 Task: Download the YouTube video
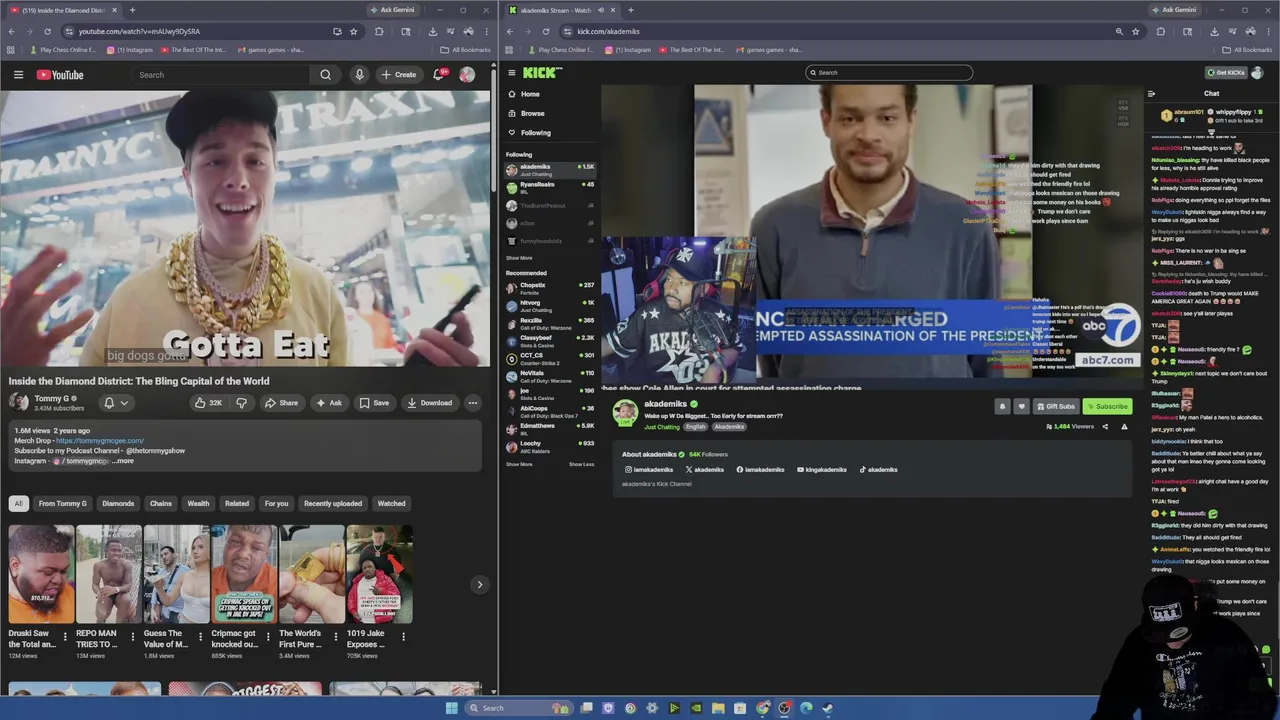pyautogui.click(x=430, y=403)
